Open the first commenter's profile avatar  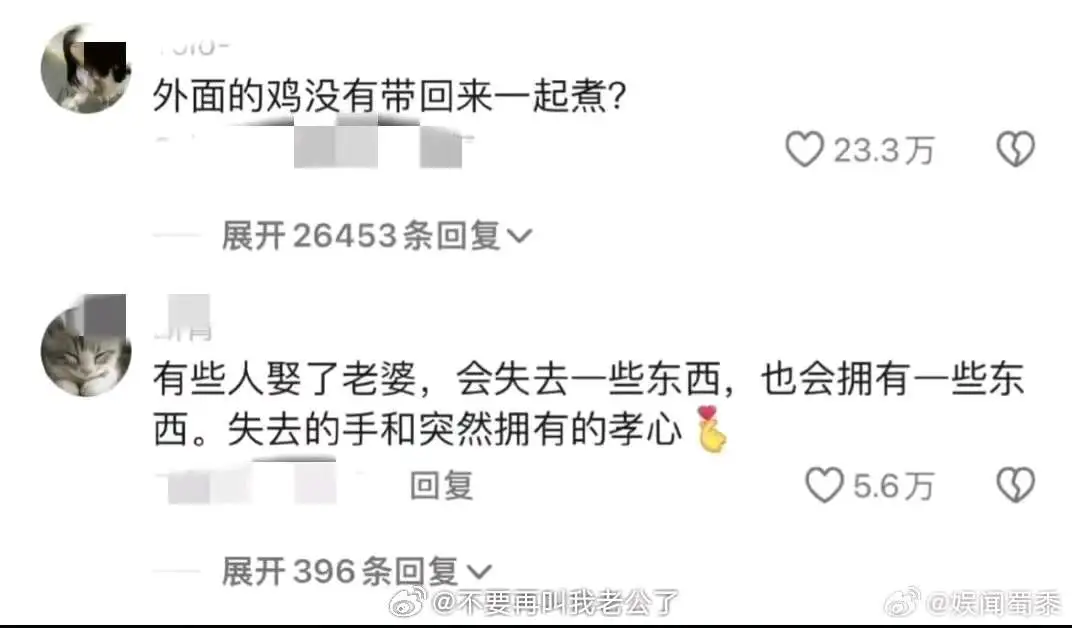pos(86,68)
